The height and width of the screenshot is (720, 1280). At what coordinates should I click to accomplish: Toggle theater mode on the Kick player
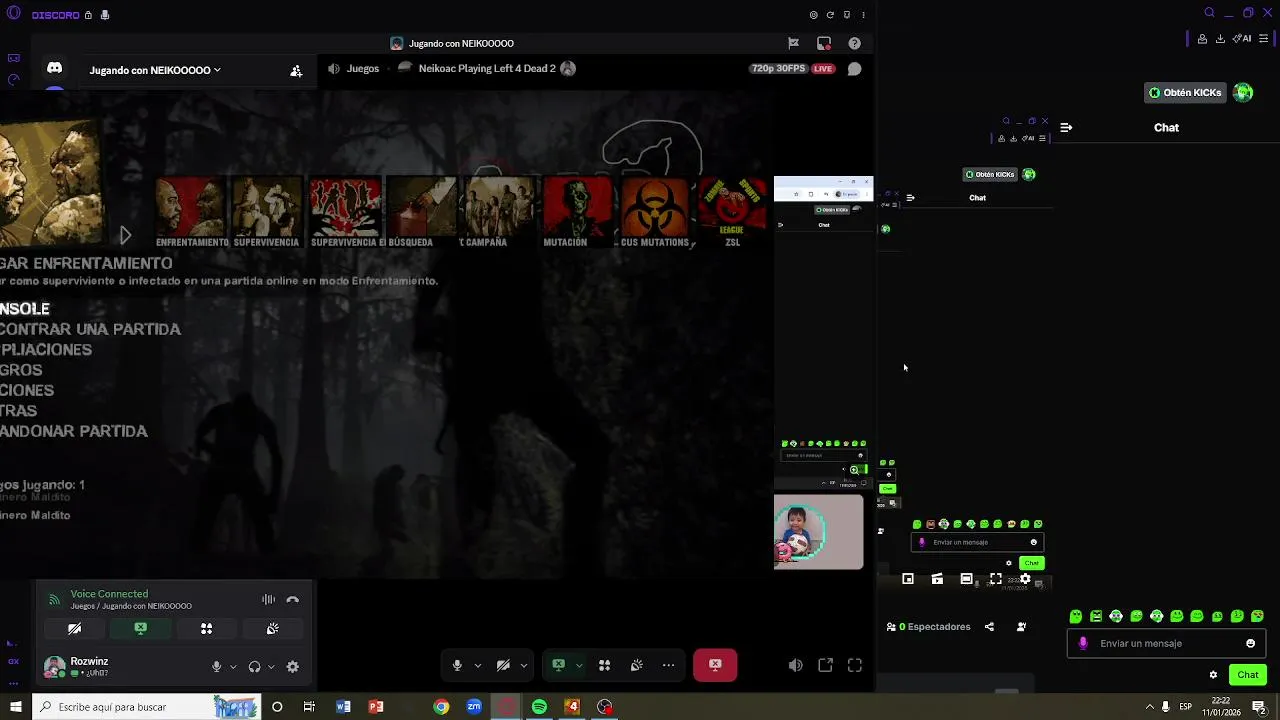point(966,579)
